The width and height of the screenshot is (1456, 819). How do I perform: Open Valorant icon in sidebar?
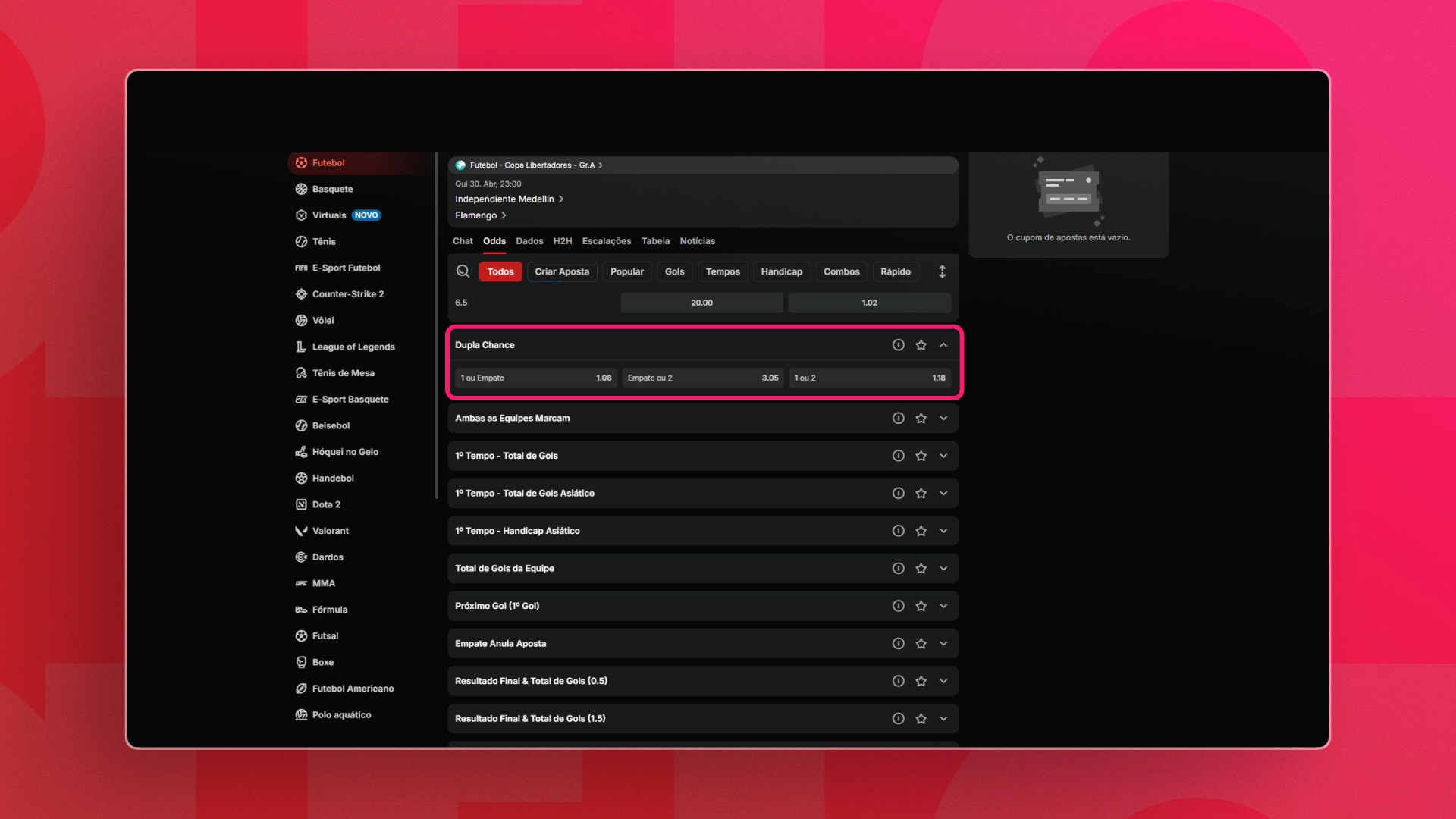(301, 531)
